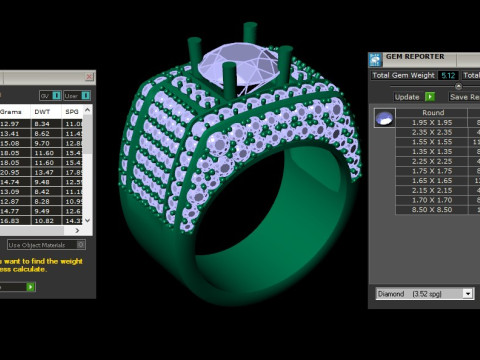Click the Save Report button
The image size is (480, 360).
pyautogui.click(x=464, y=97)
